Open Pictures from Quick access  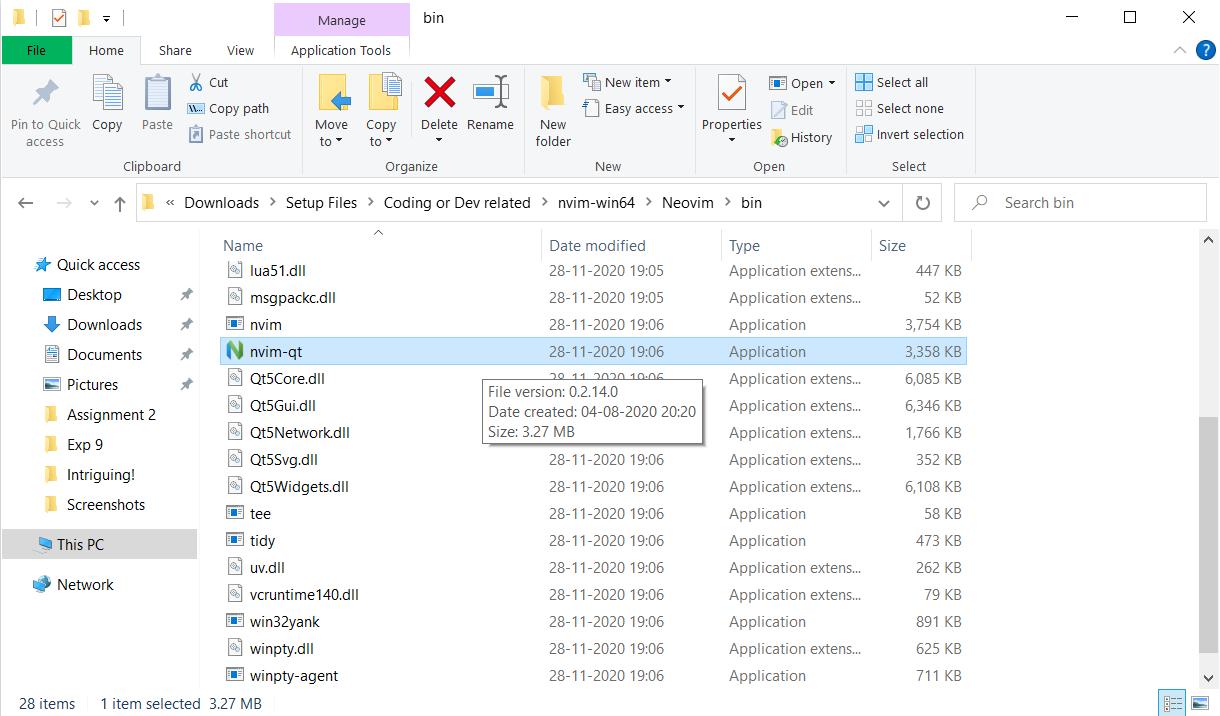92,384
